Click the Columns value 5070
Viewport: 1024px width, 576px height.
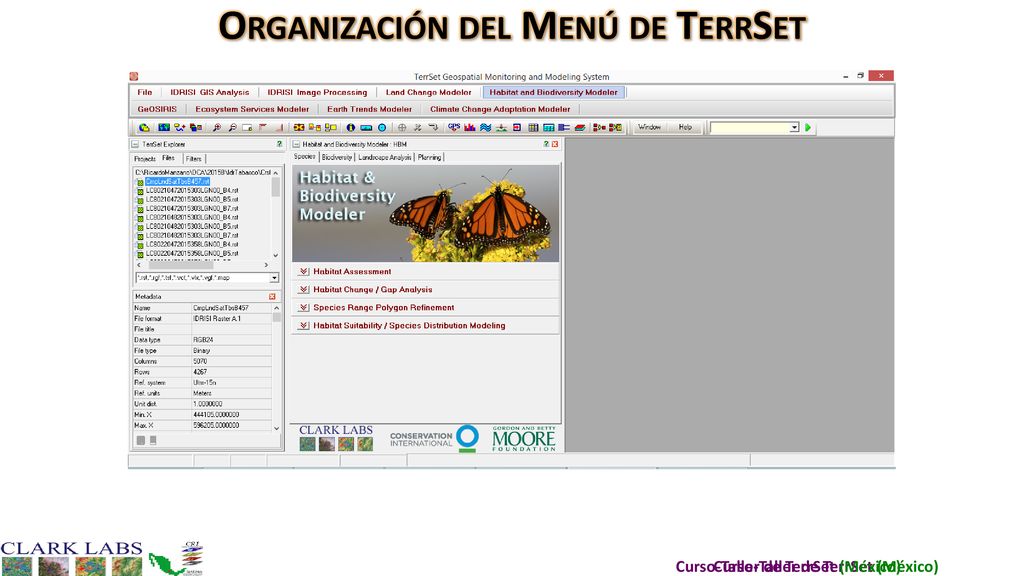(x=200, y=361)
